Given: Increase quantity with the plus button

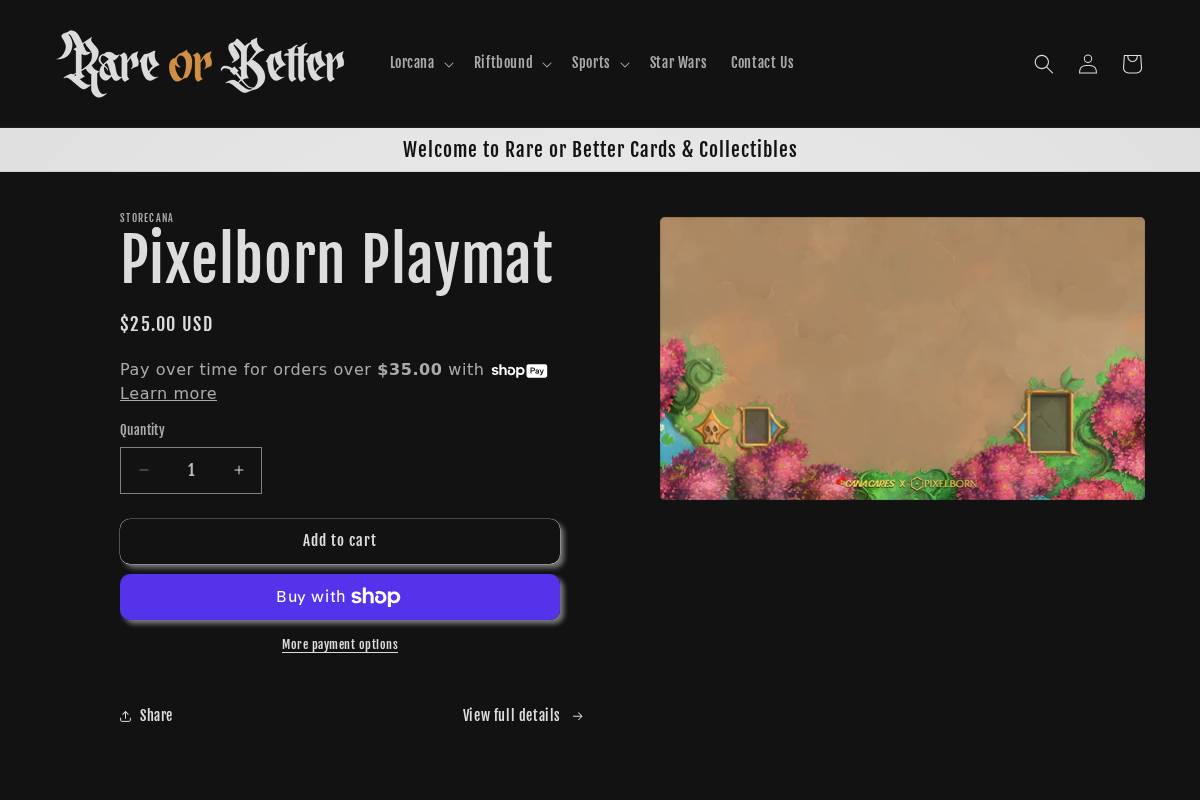Looking at the screenshot, I should coord(238,470).
